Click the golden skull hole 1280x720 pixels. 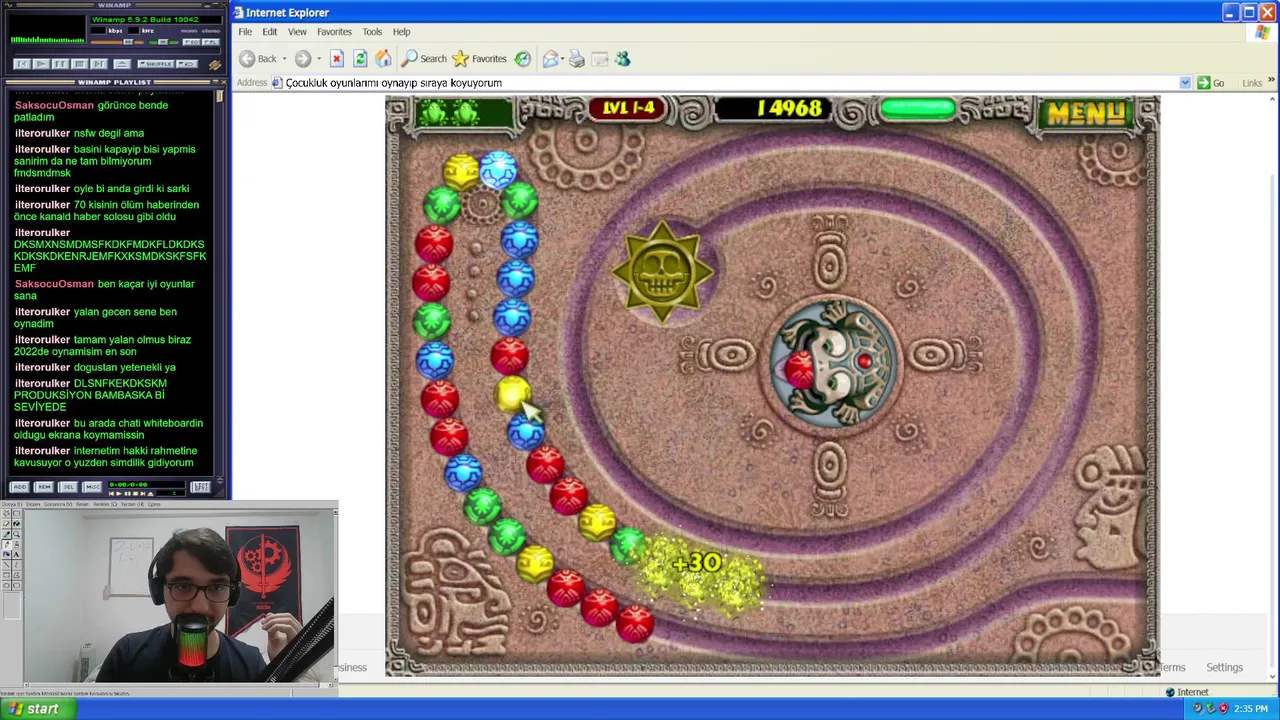point(663,272)
